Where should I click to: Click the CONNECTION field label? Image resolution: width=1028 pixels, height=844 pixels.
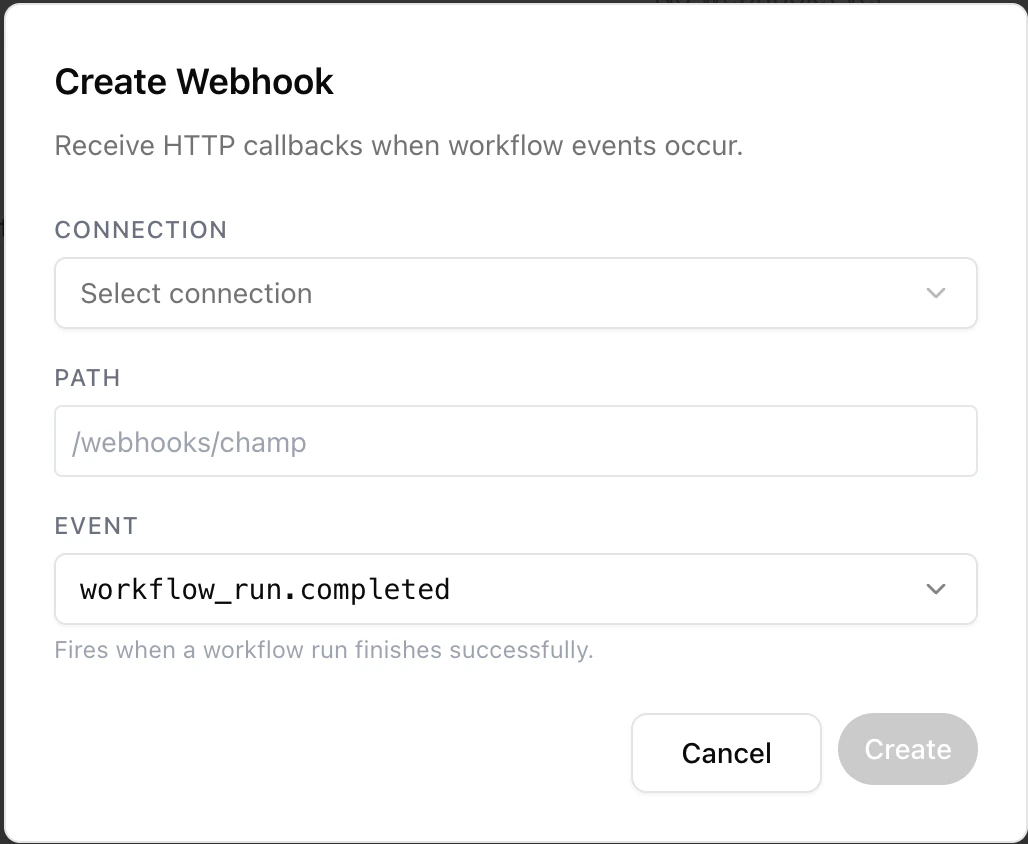pyautogui.click(x=140, y=230)
